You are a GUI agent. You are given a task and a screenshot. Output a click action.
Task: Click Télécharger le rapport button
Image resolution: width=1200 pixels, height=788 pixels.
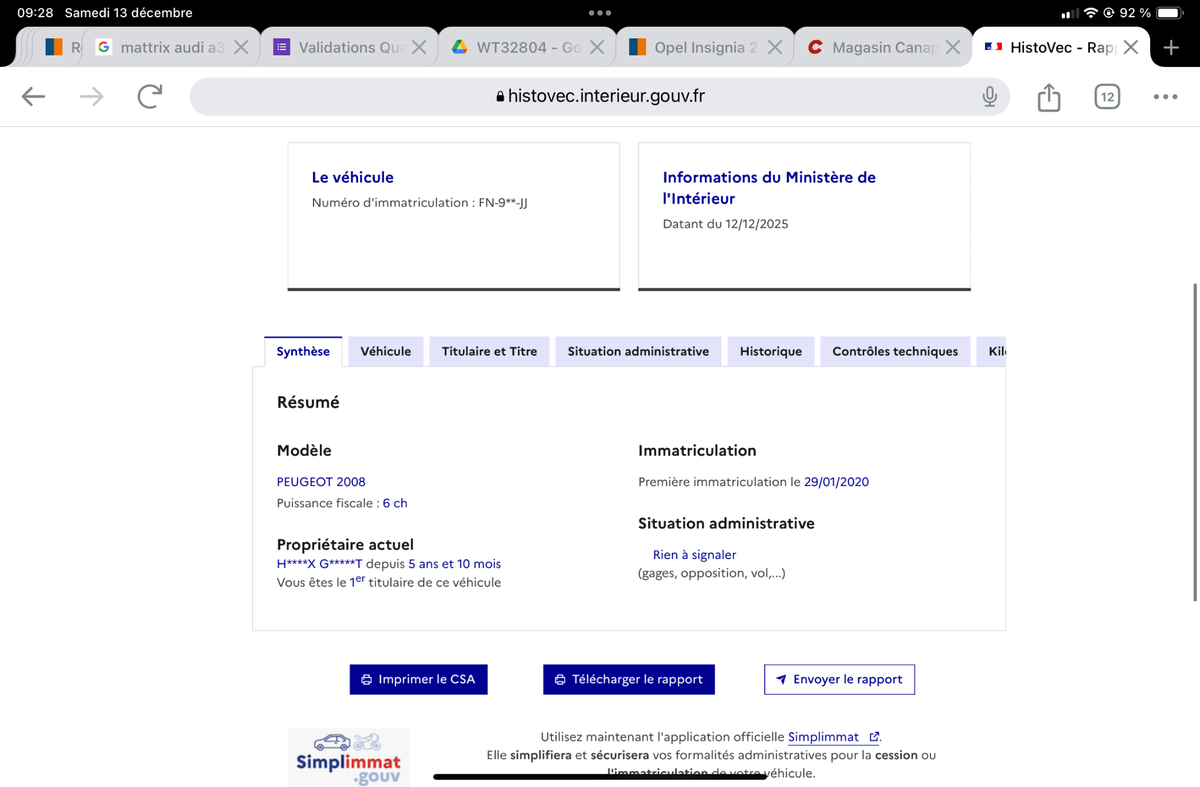click(x=629, y=679)
